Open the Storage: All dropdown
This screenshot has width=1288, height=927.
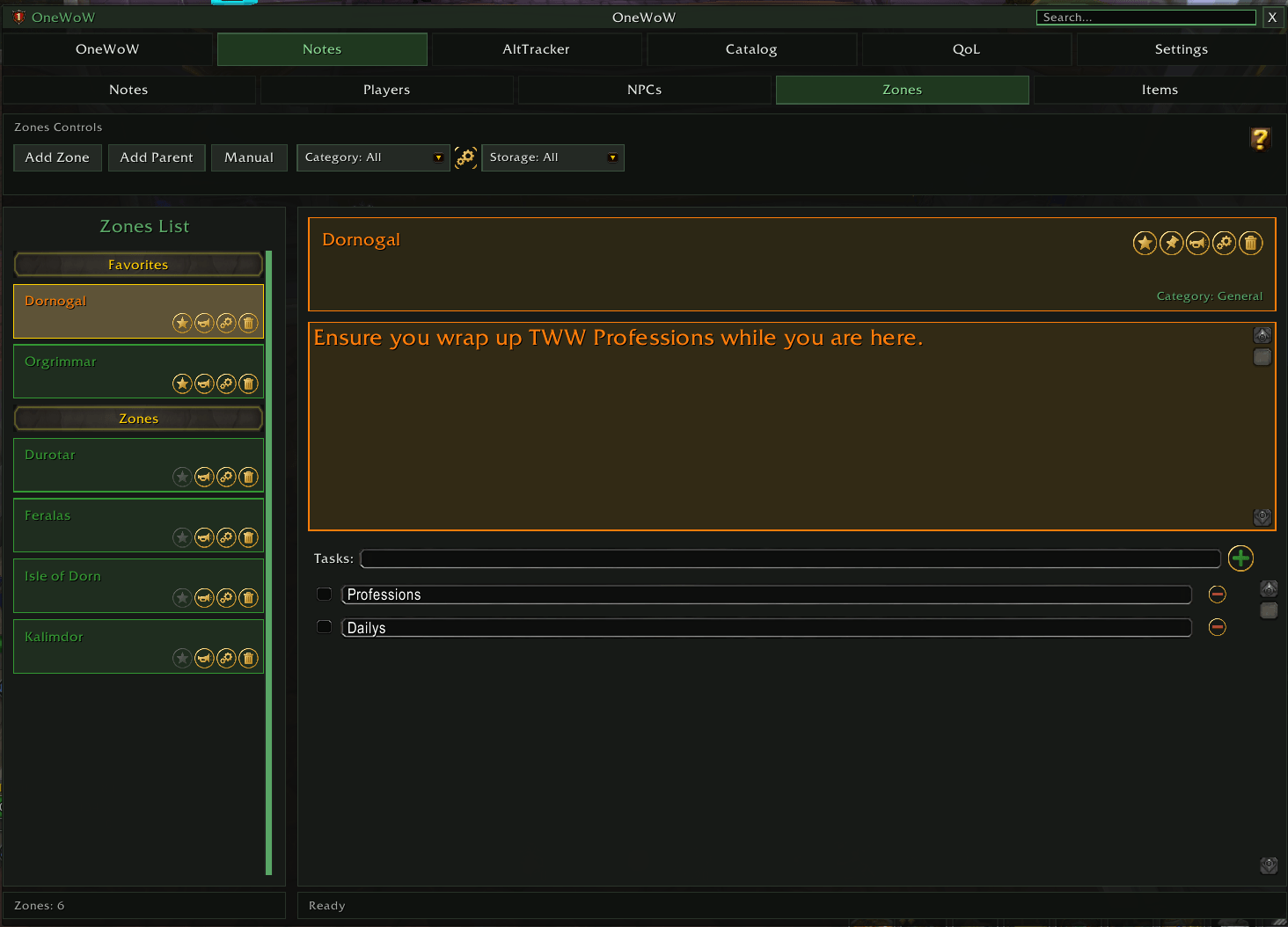pyautogui.click(x=553, y=157)
